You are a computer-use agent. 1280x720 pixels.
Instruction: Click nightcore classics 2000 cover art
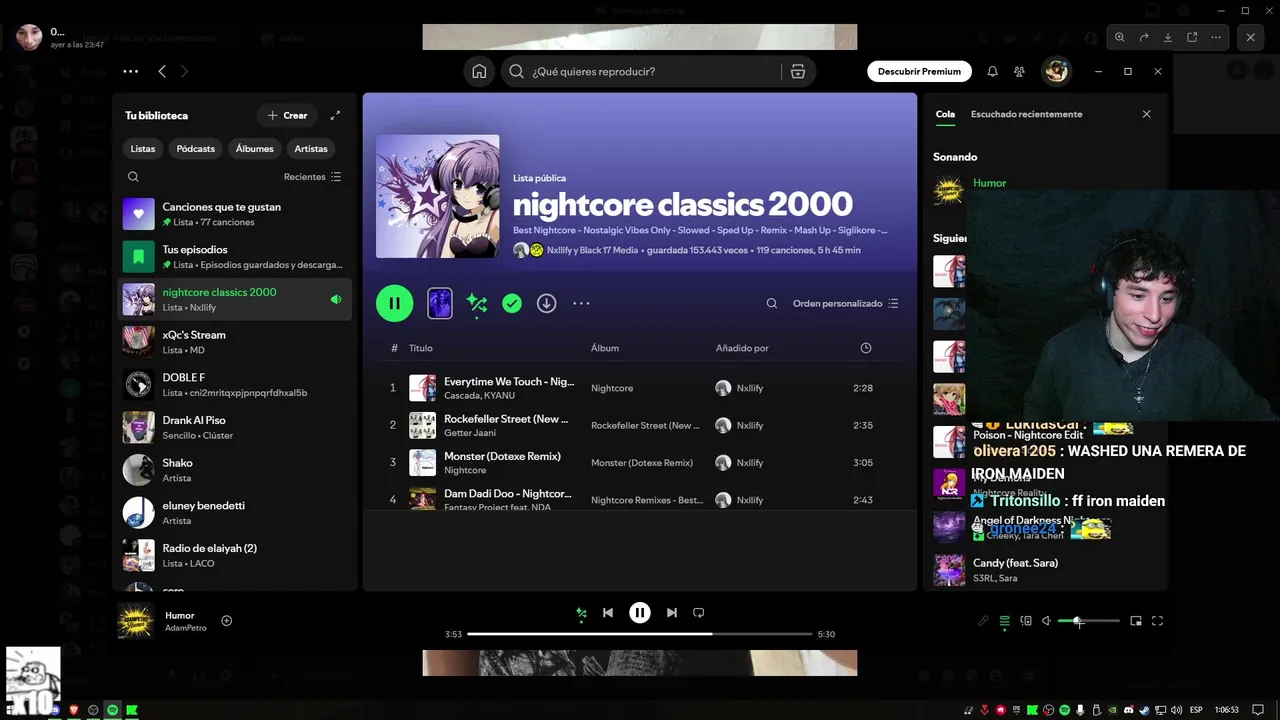coord(437,196)
